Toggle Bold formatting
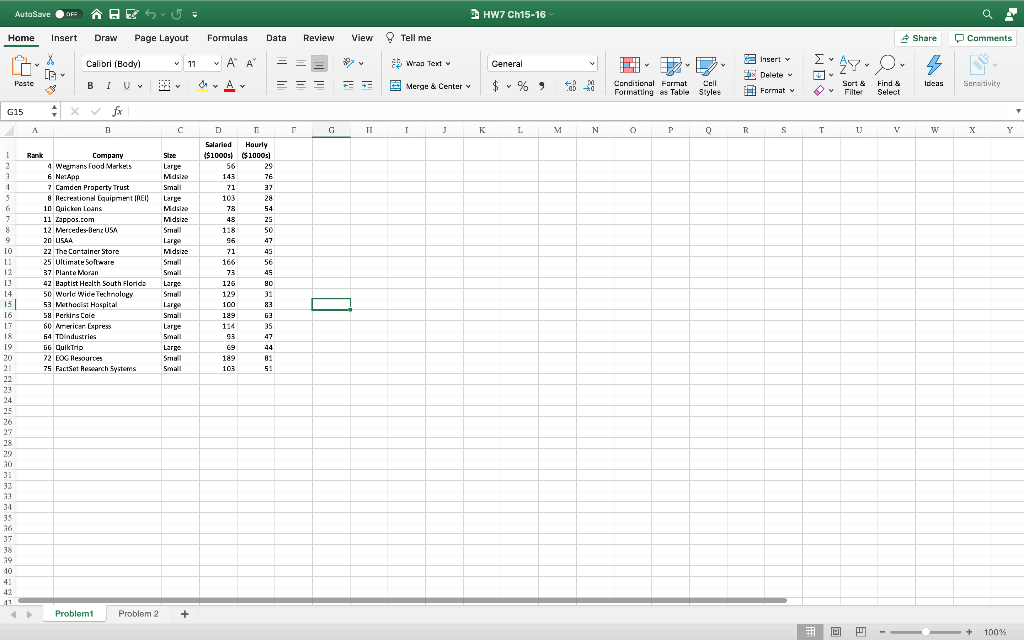The image size is (1024, 640). click(90, 86)
